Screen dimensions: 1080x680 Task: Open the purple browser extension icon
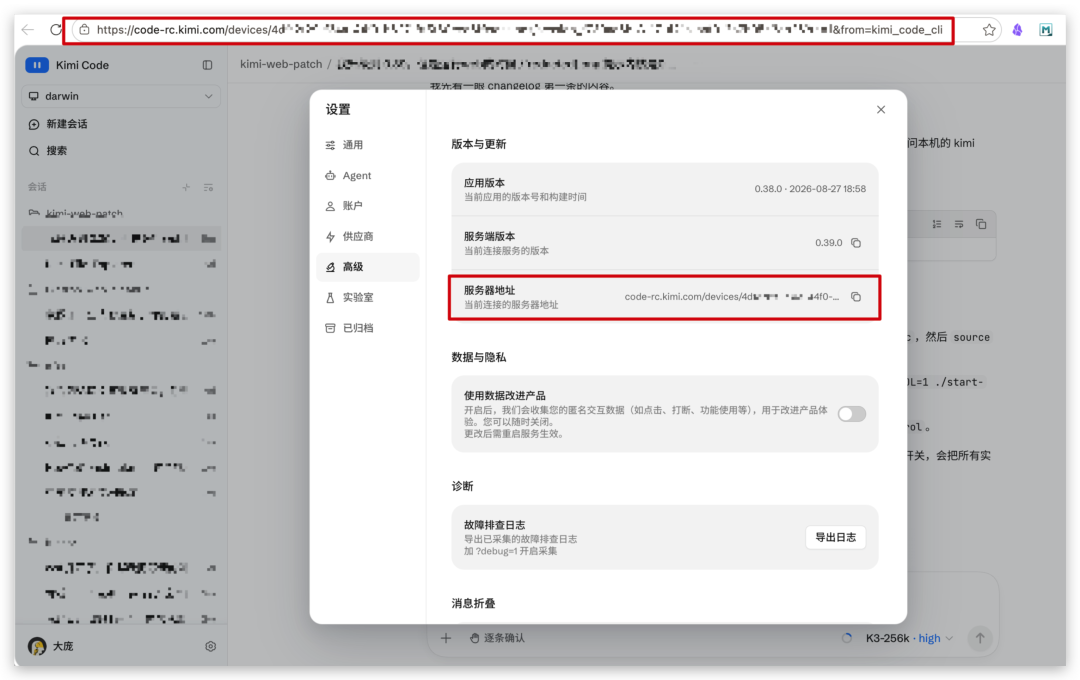[x=1017, y=30]
